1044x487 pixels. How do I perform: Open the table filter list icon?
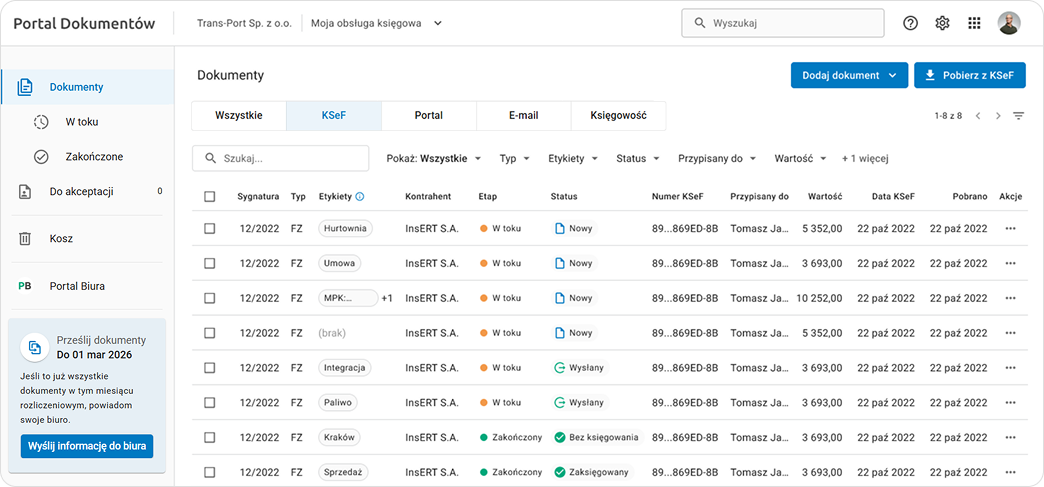[1018, 116]
